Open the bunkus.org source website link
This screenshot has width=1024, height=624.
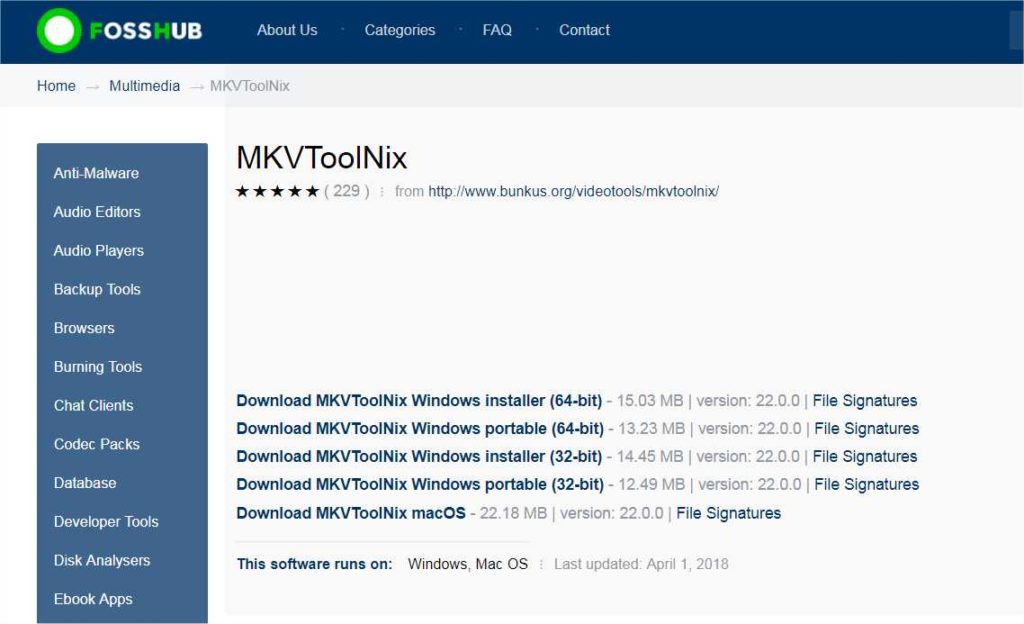pyautogui.click(x=573, y=190)
